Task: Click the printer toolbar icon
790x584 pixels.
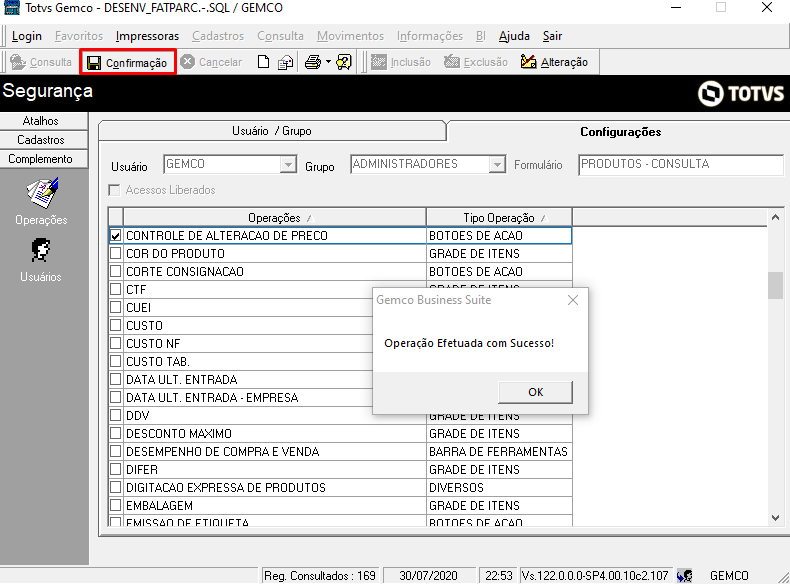Action: pos(313,62)
